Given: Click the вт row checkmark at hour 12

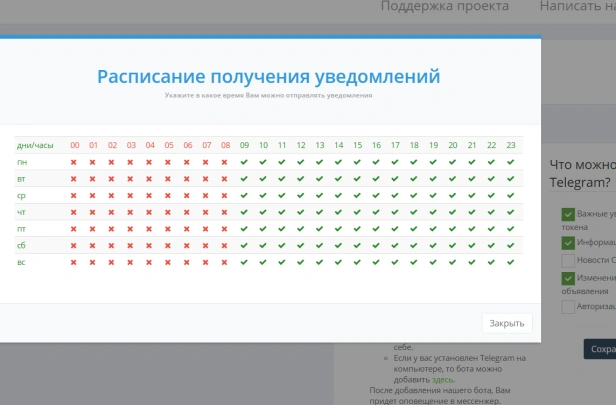Looking at the screenshot, I should [x=301, y=179].
